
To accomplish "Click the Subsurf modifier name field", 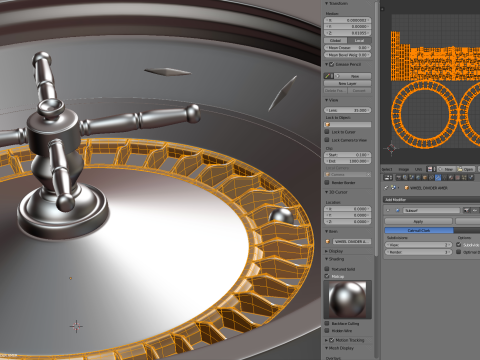I will [x=432, y=210].
